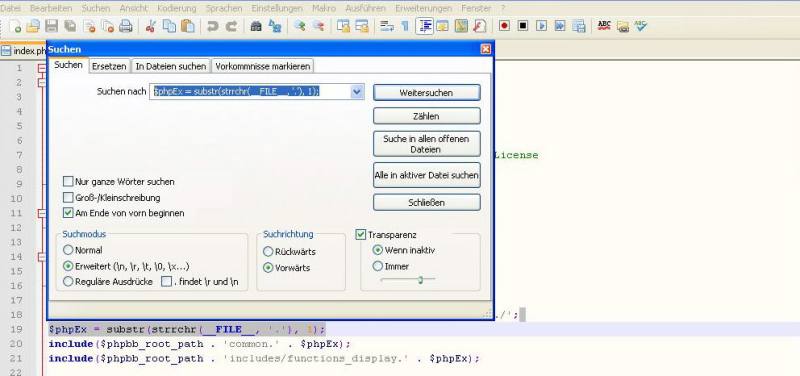Viewport: 800px width, 376px height.
Task: Select Normal search mode
Action: click(68, 250)
